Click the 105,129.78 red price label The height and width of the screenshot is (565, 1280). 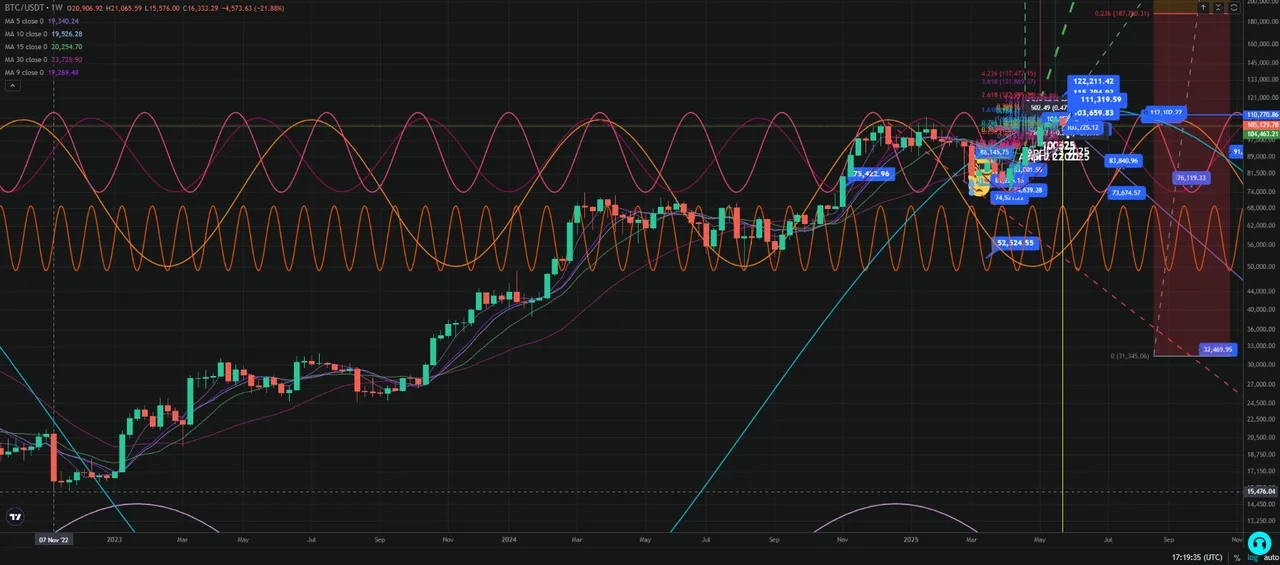(x=1261, y=124)
